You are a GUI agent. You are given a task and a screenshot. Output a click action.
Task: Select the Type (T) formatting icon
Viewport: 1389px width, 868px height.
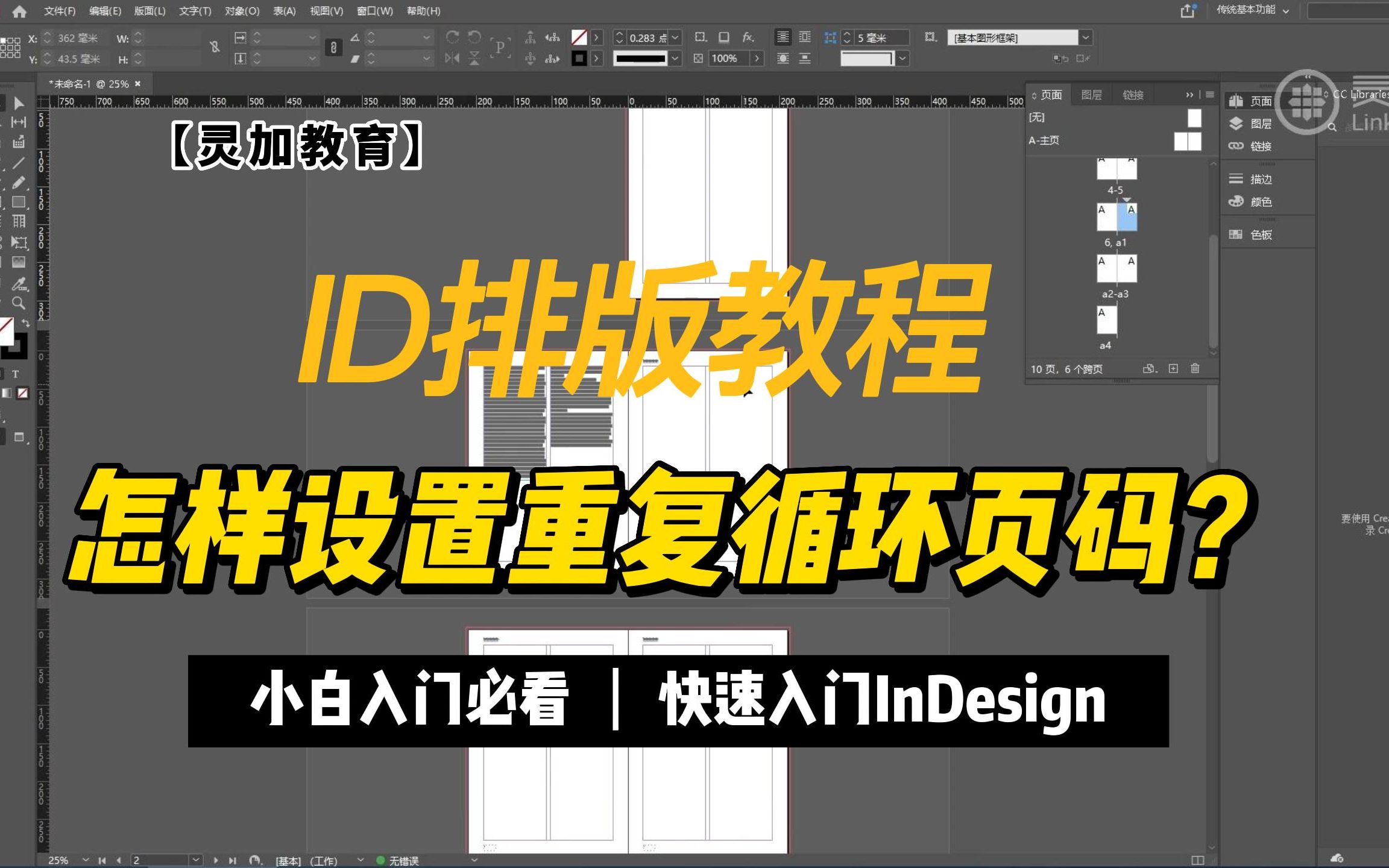[16, 374]
